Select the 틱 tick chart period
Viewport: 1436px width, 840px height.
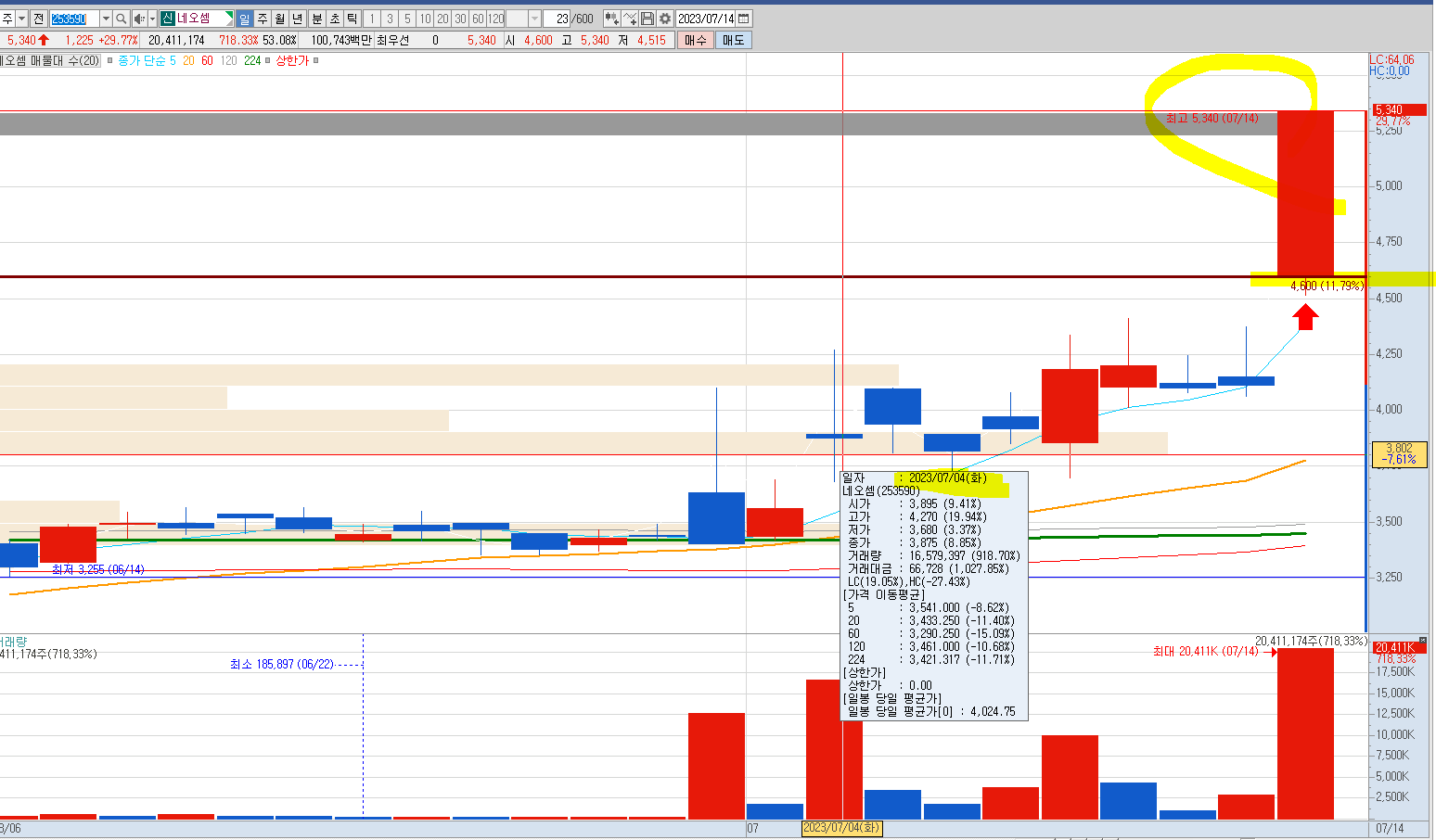click(352, 19)
